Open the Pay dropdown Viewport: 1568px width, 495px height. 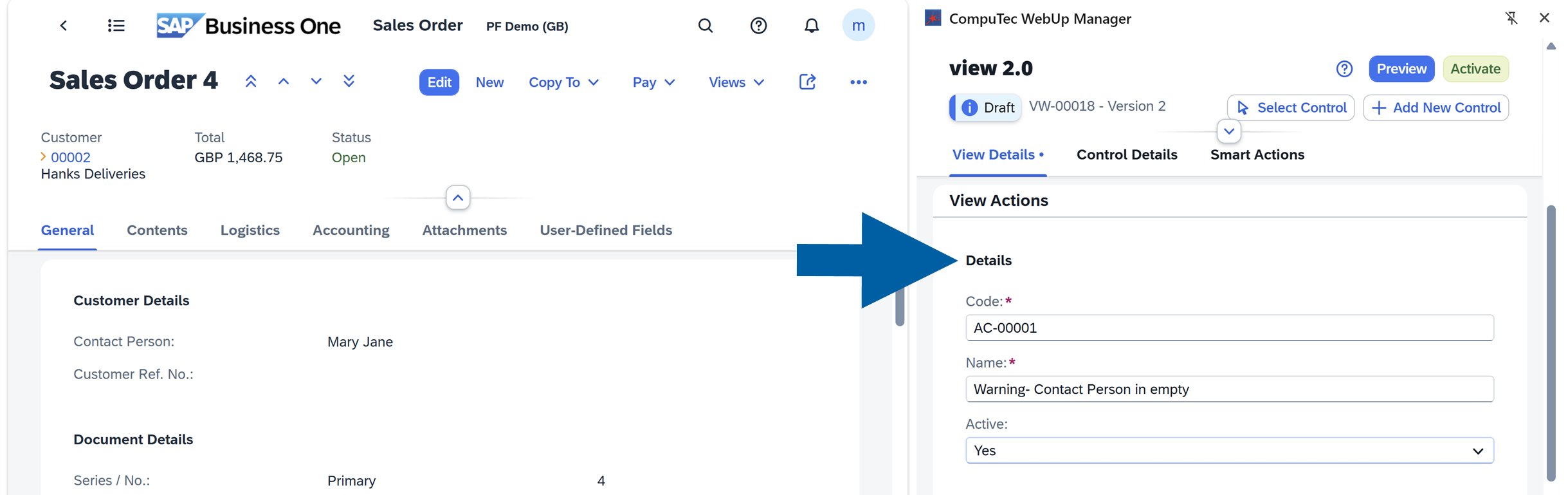653,82
